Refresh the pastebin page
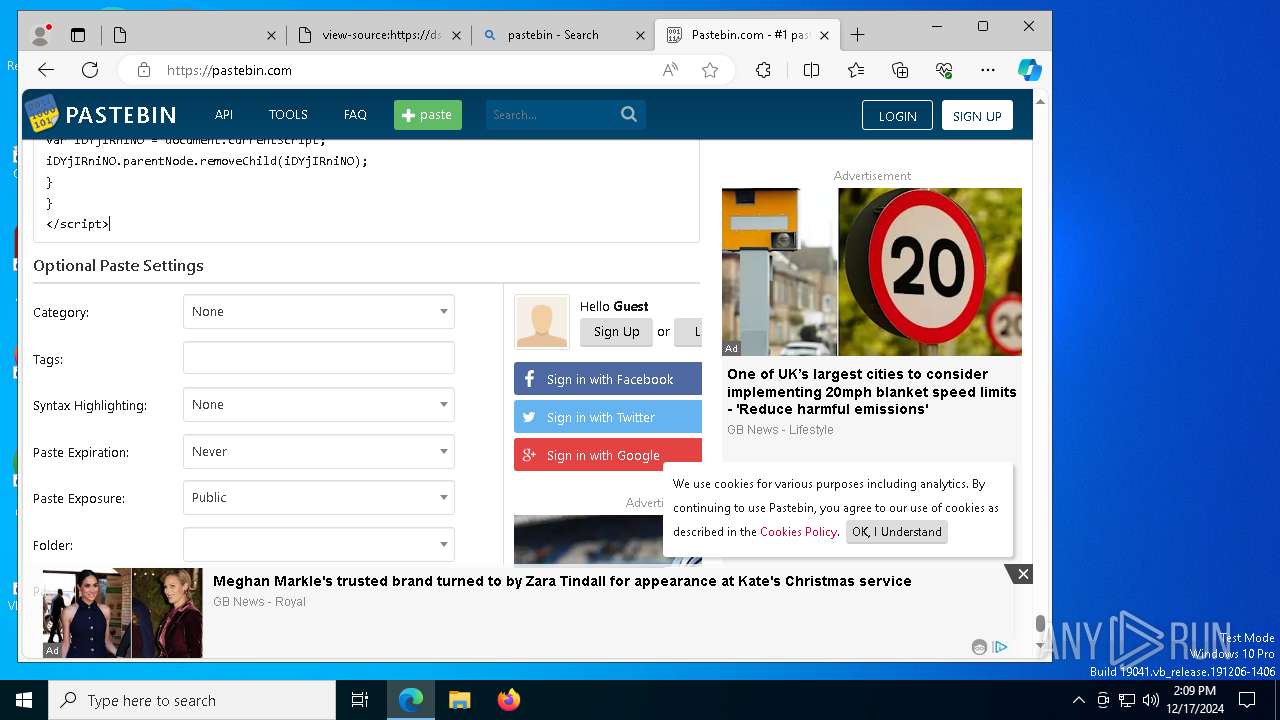 click(90, 70)
